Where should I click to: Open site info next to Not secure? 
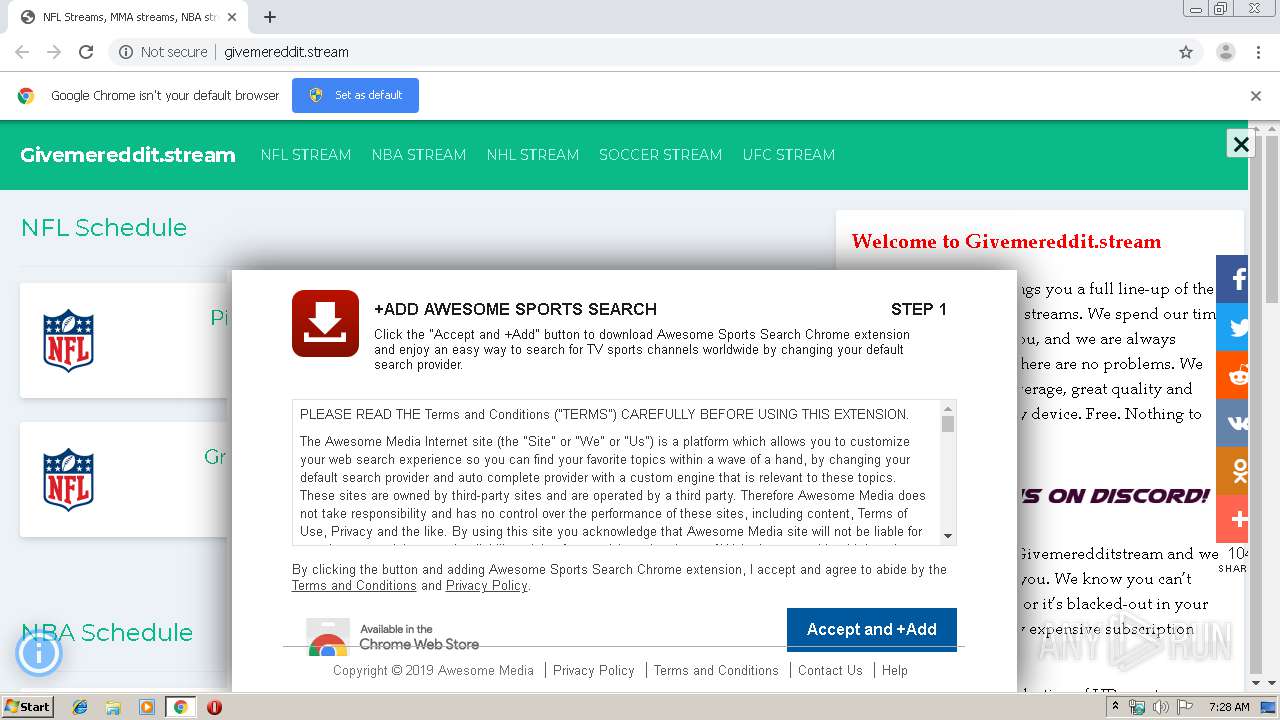[126, 52]
